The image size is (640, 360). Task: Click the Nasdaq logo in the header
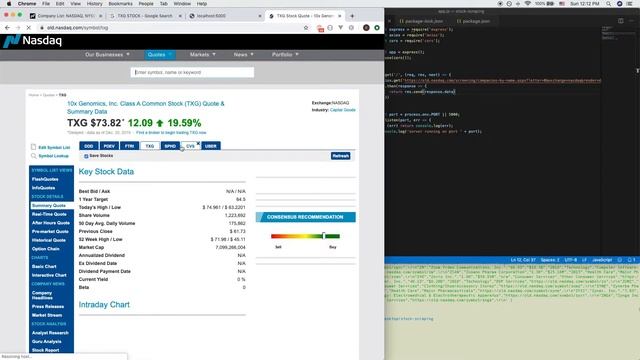33,41
